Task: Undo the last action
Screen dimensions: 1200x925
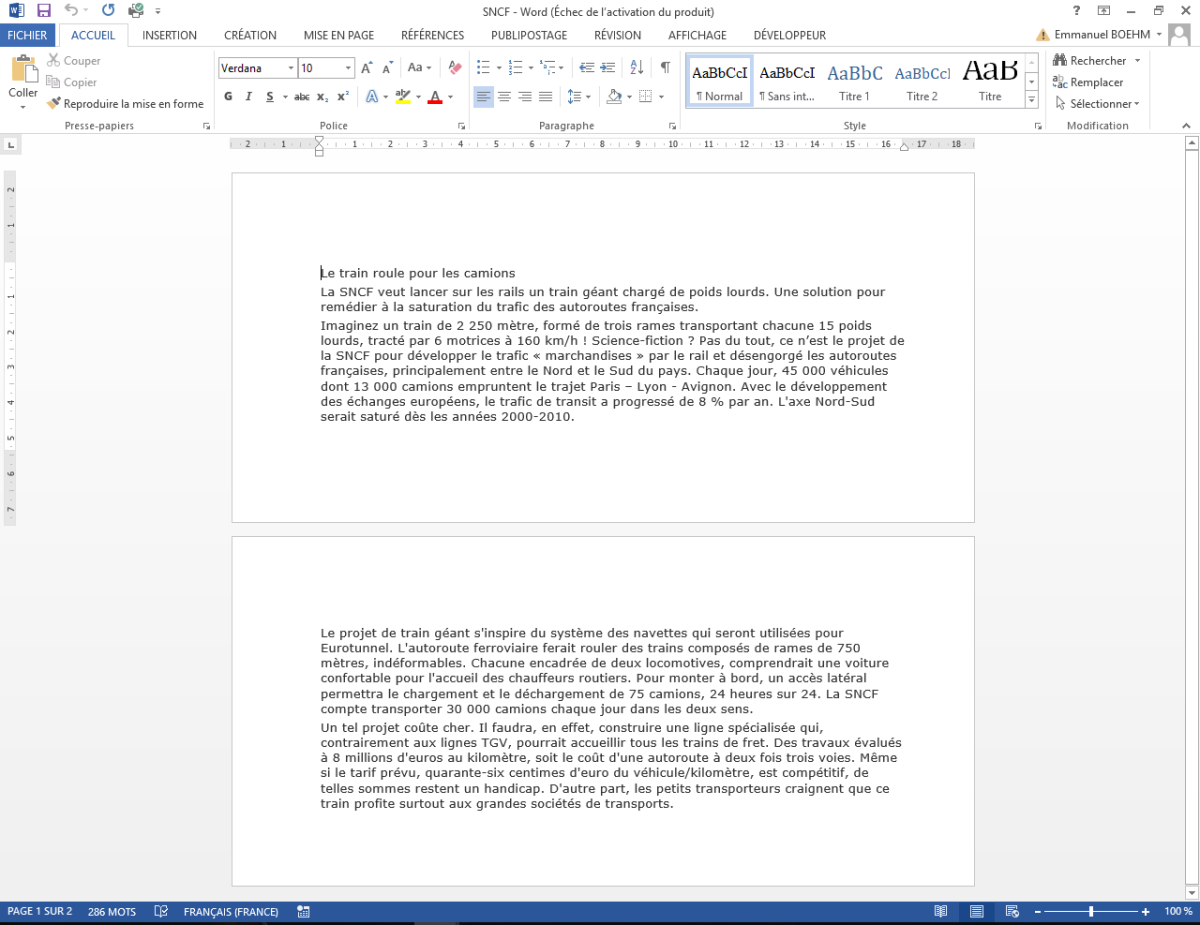Action: [x=71, y=11]
